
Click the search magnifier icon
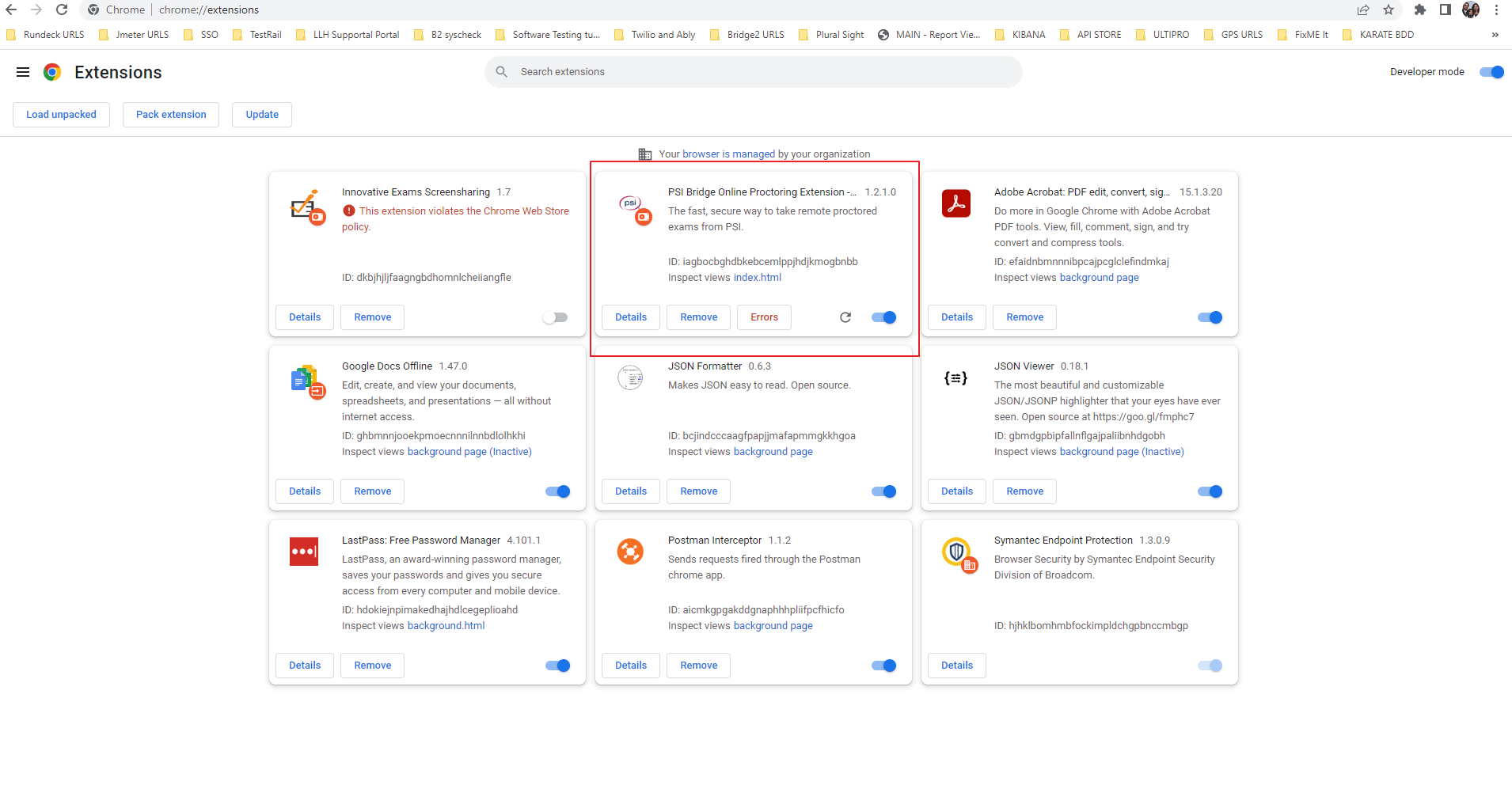pyautogui.click(x=502, y=71)
